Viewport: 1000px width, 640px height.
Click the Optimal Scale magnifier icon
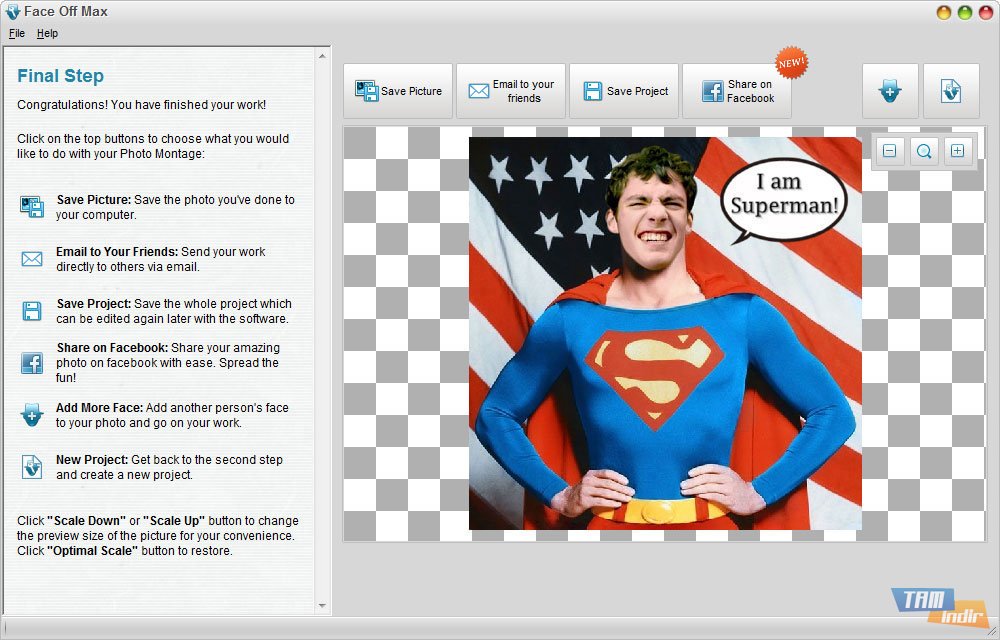click(923, 151)
